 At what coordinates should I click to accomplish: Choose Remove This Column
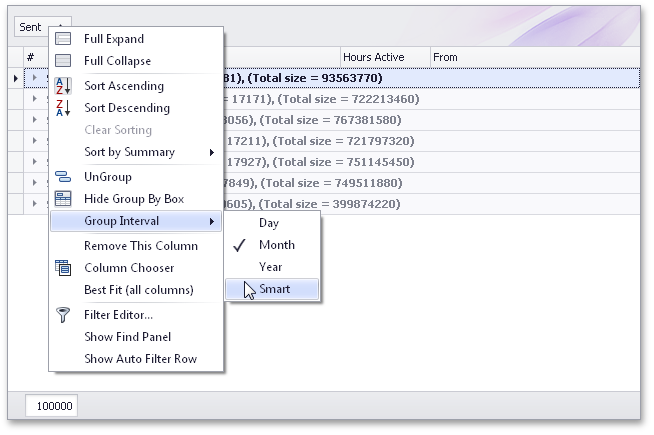tap(140, 246)
